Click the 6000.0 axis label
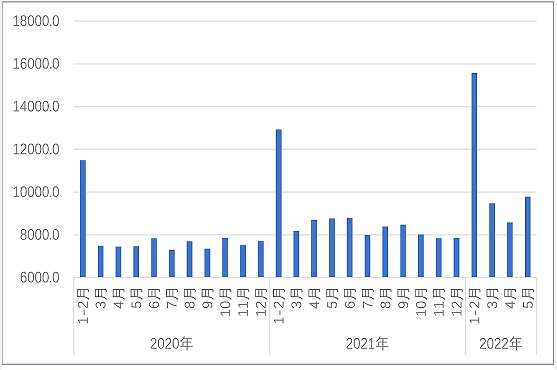Viewport: 557px width, 370px height. (39, 278)
